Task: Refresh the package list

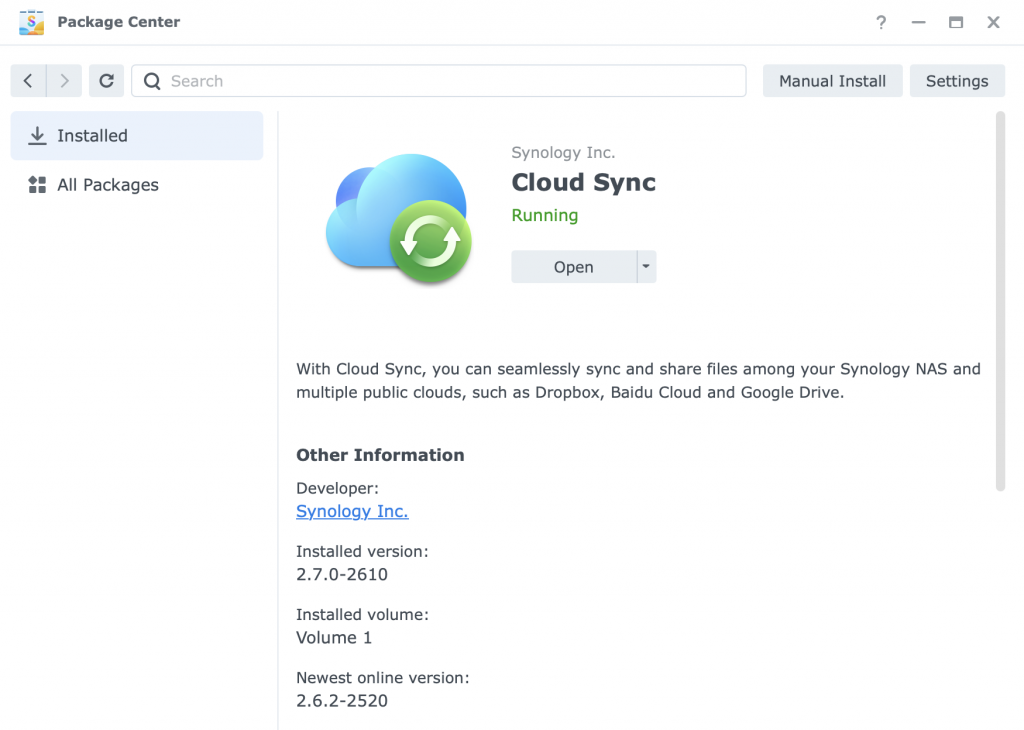Action: [107, 81]
